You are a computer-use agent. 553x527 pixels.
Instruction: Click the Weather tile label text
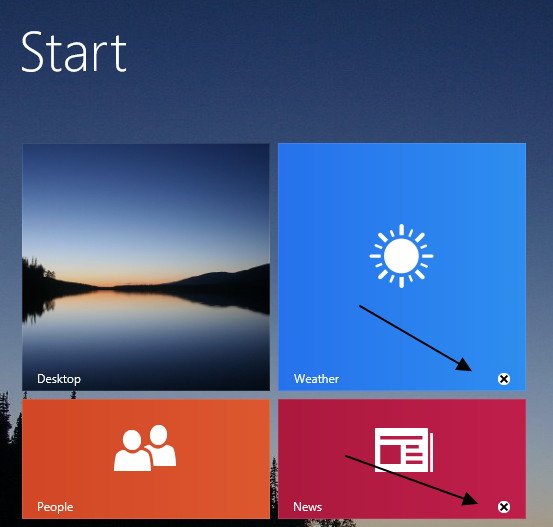(316, 379)
